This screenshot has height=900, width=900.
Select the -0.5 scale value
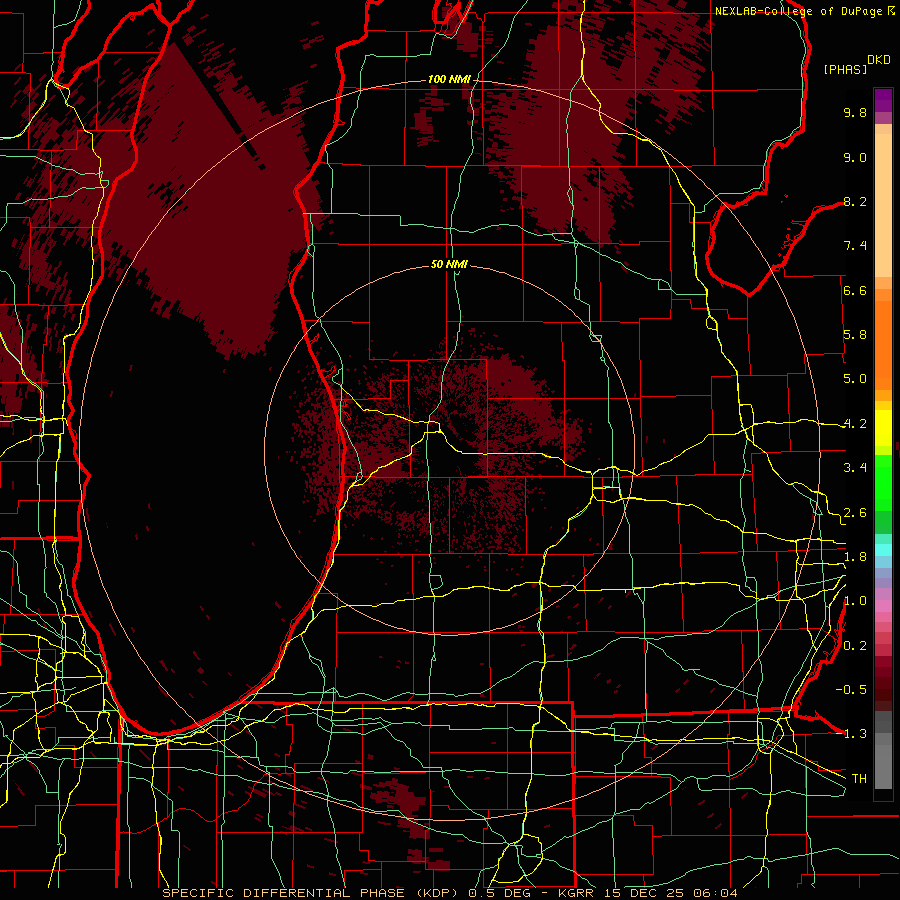click(851, 690)
